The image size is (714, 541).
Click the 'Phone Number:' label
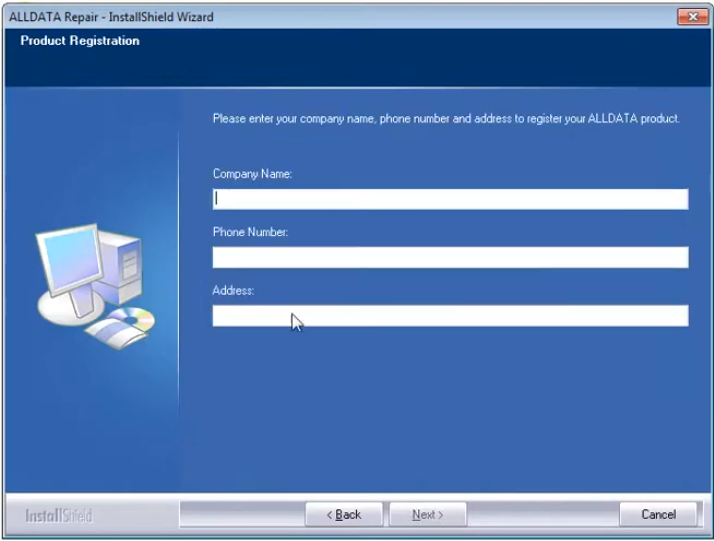click(250, 232)
